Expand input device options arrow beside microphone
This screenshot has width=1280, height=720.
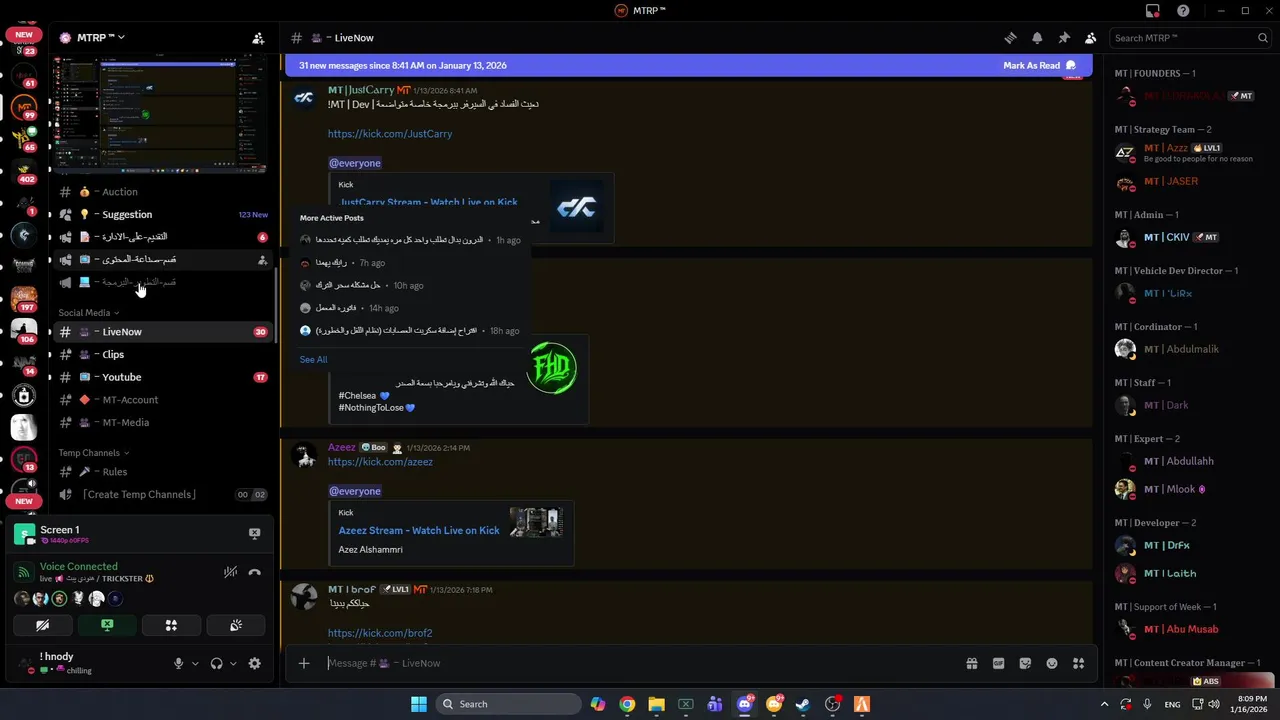[x=195, y=663]
